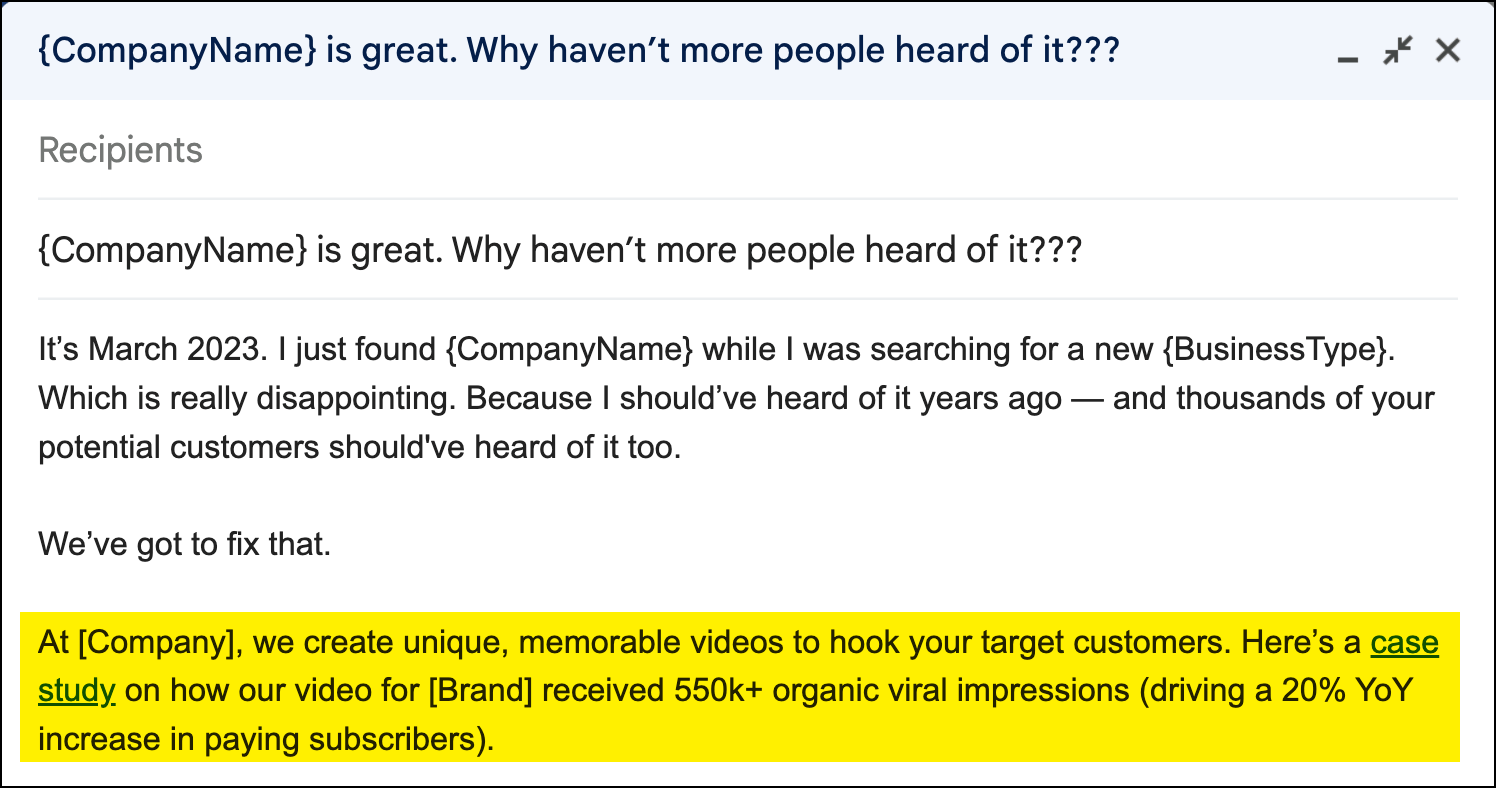
Task: Minimize the compose email window
Action: (x=1348, y=61)
